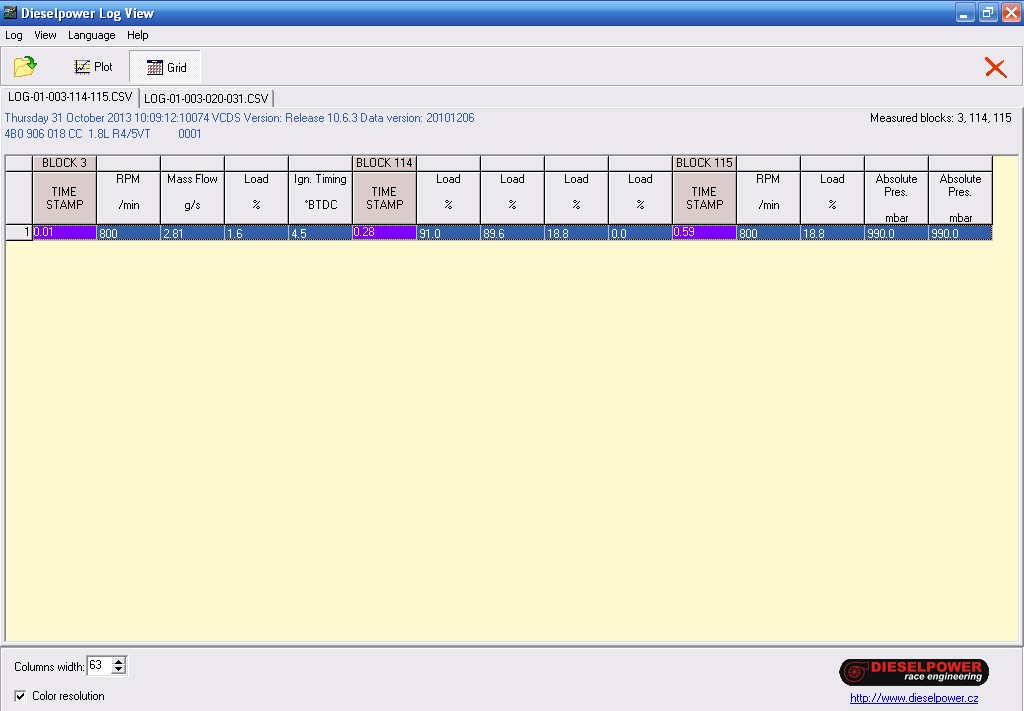
Task: Select Load value 0.0
Action: pyautogui.click(x=640, y=232)
